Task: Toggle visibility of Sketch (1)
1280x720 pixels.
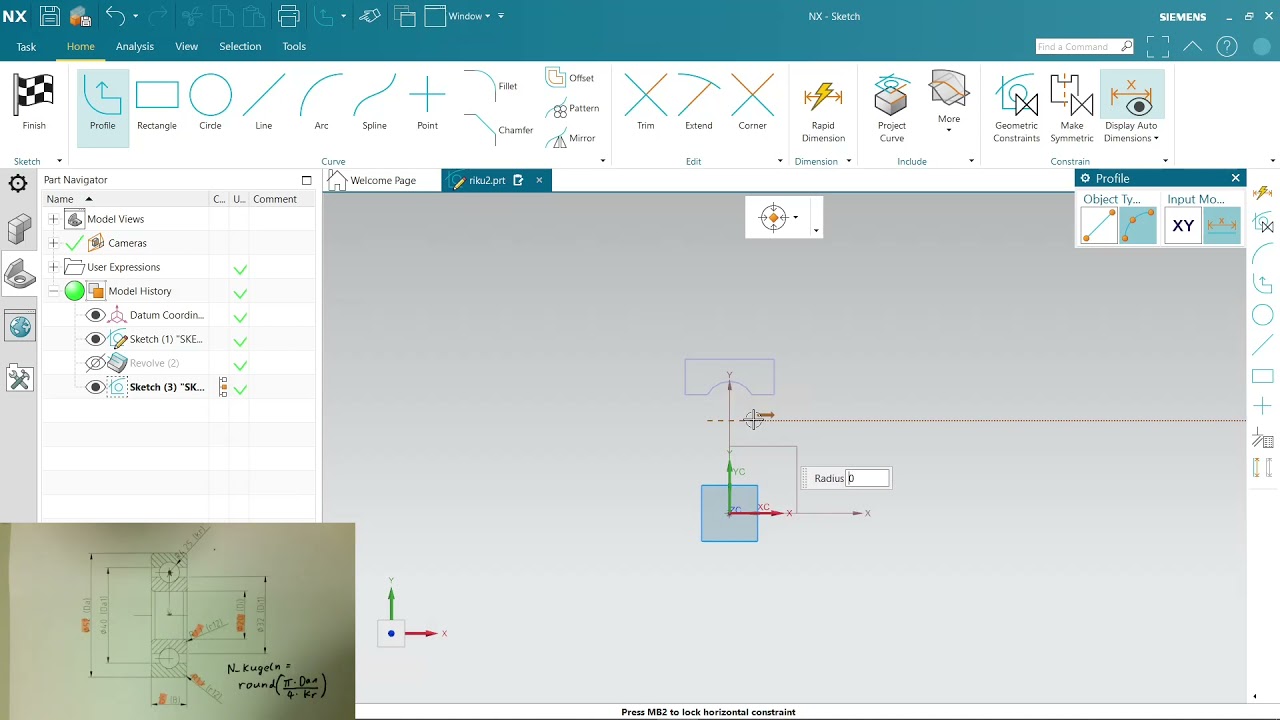Action: click(x=95, y=339)
